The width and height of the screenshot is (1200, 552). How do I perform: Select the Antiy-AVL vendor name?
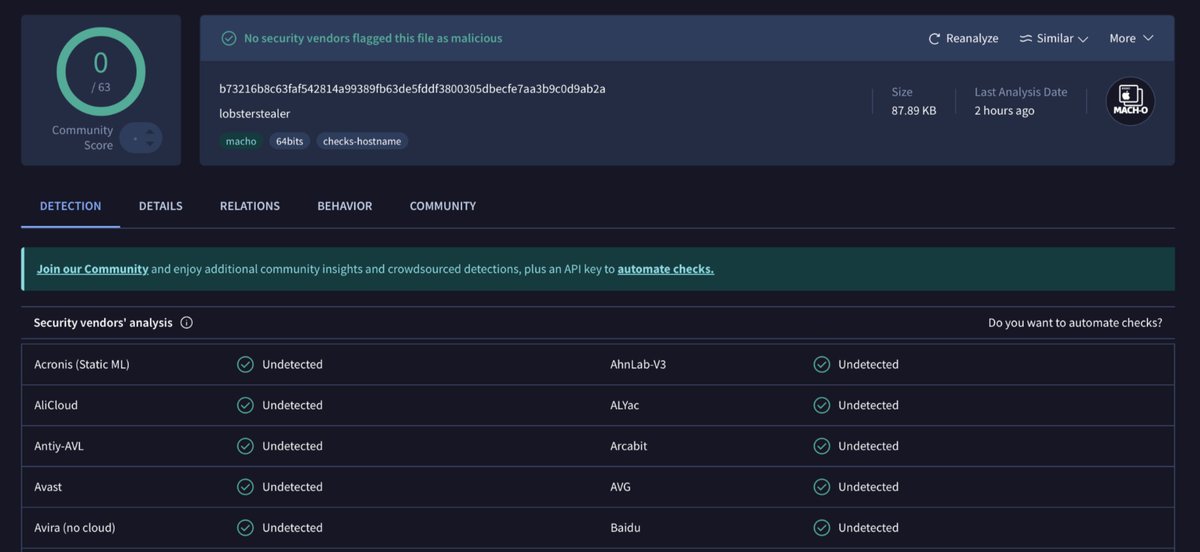coord(59,446)
